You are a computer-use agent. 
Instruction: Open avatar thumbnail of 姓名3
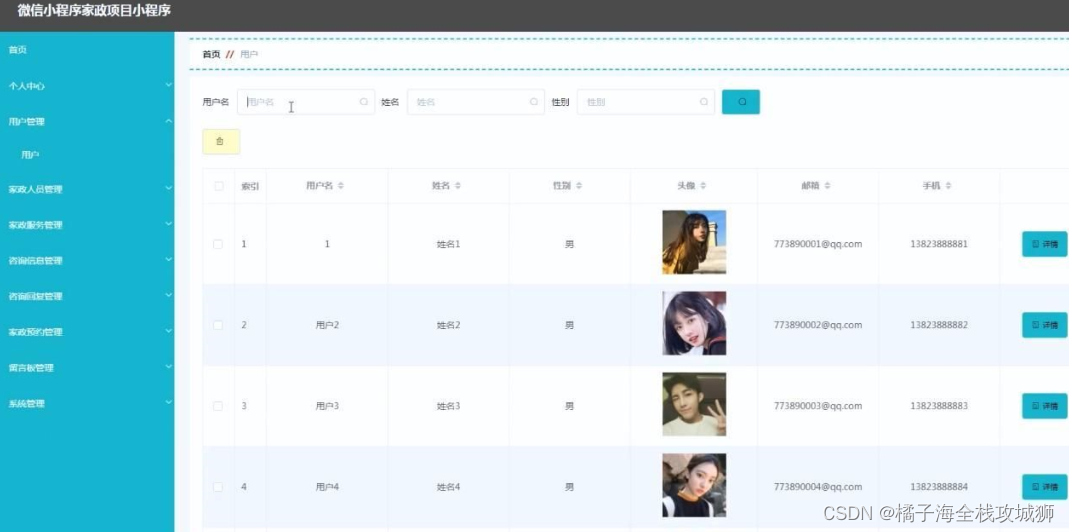[694, 404]
